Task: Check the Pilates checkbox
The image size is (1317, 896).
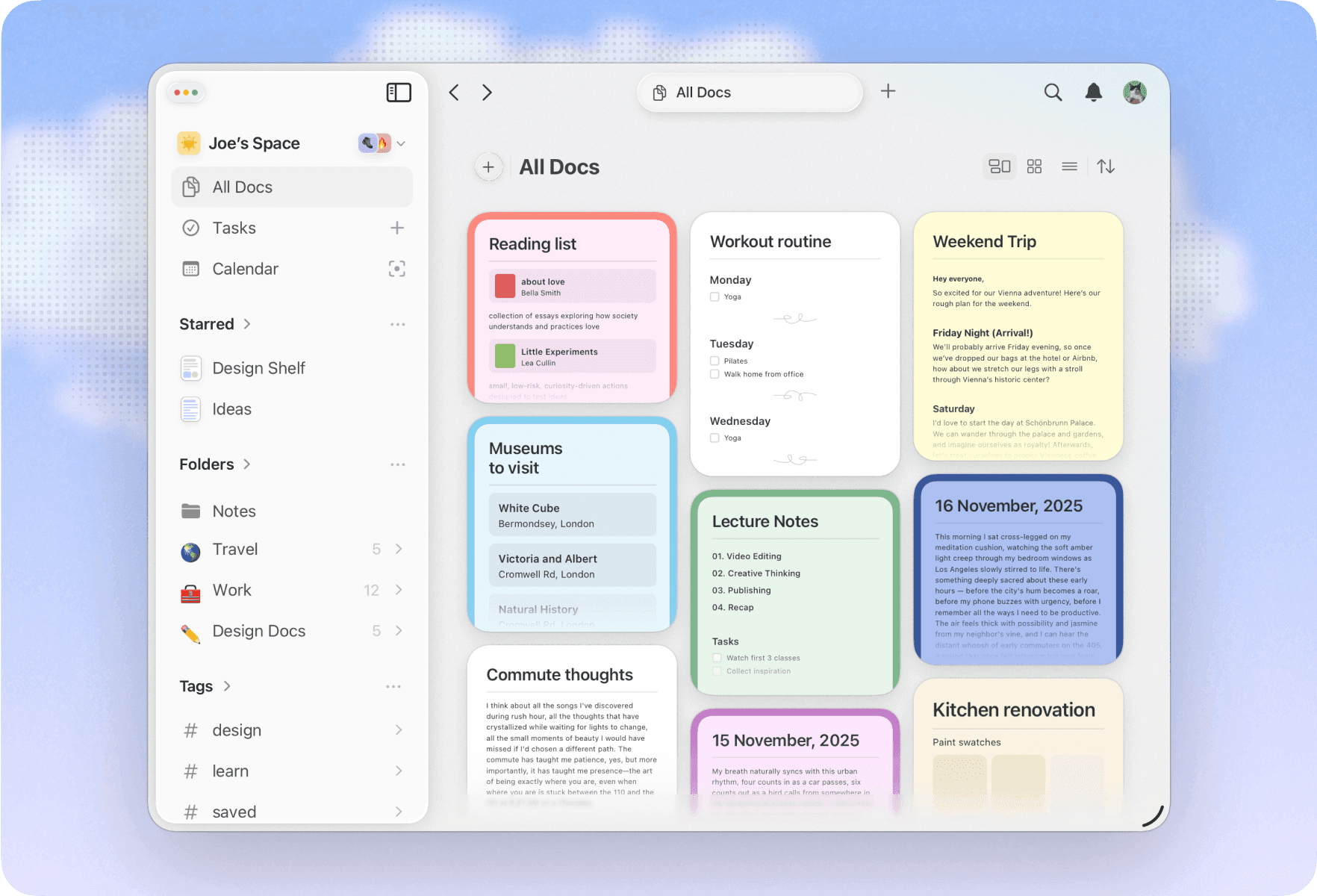Action: click(x=714, y=361)
